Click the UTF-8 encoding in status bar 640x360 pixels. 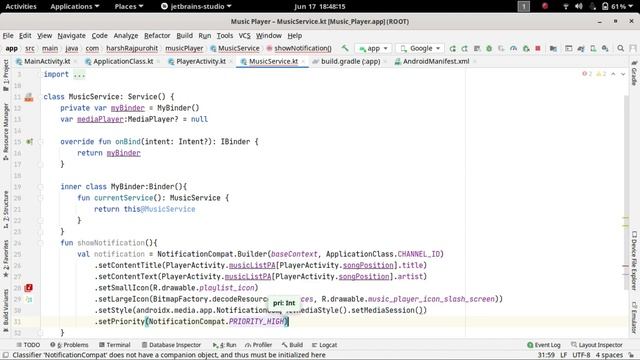click(x=581, y=355)
